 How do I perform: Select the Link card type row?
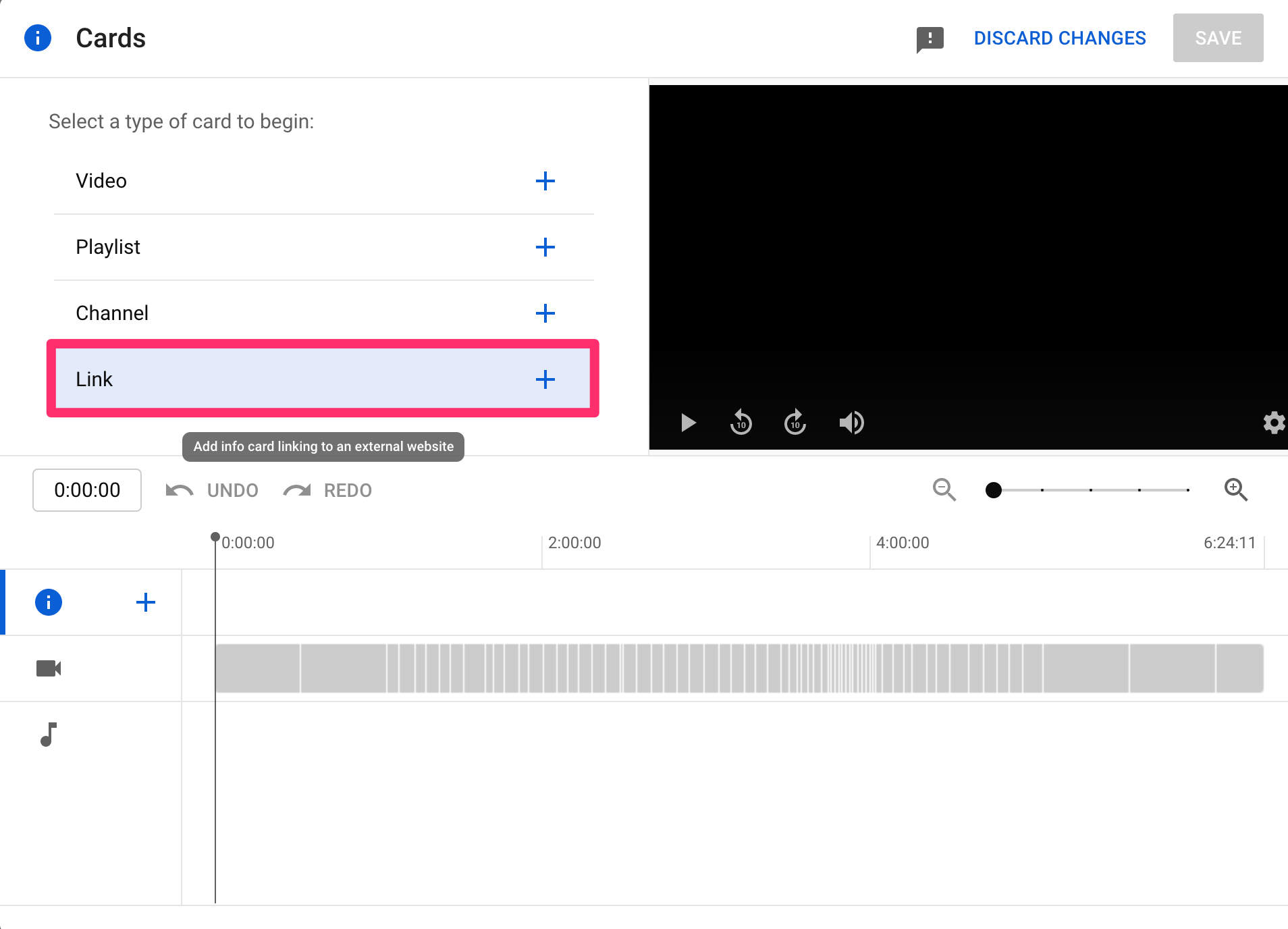pos(323,379)
